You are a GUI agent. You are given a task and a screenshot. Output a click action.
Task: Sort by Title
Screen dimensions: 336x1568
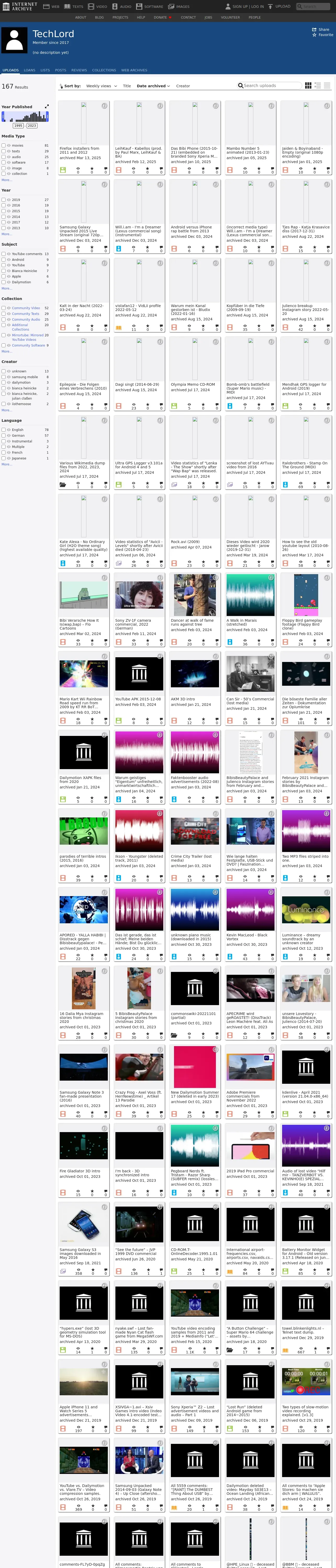point(127,86)
